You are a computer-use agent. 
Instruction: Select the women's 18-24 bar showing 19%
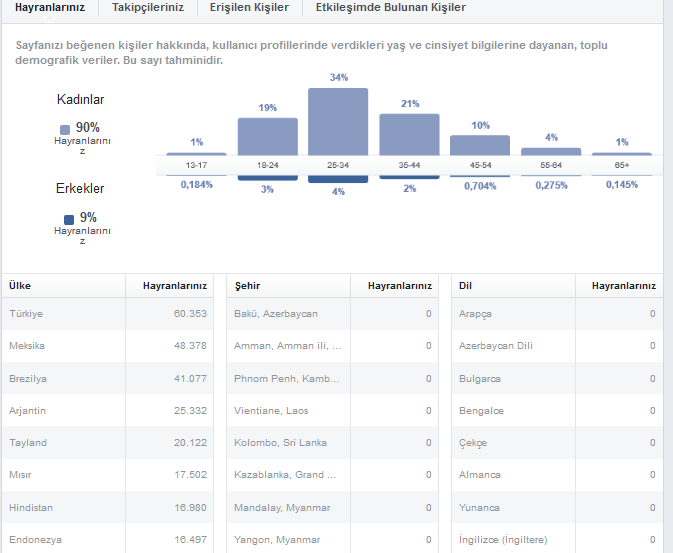[267, 137]
